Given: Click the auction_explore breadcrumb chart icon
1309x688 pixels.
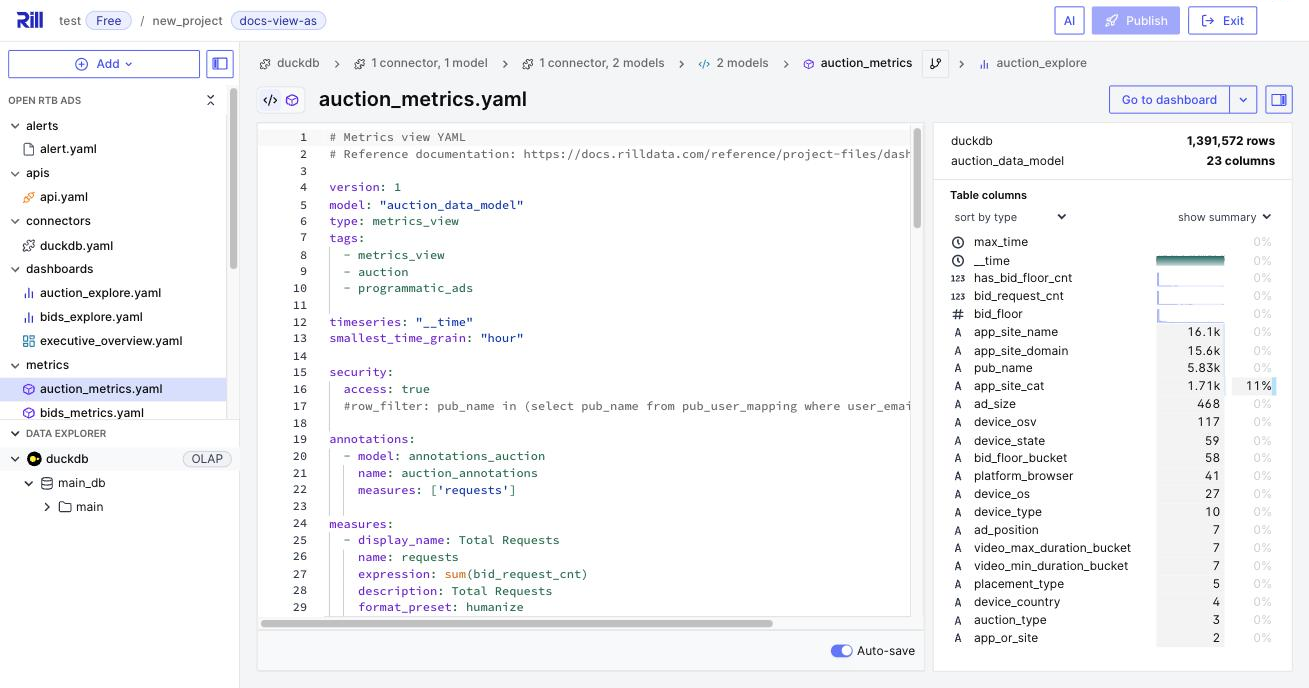Looking at the screenshot, I should coord(984,63).
